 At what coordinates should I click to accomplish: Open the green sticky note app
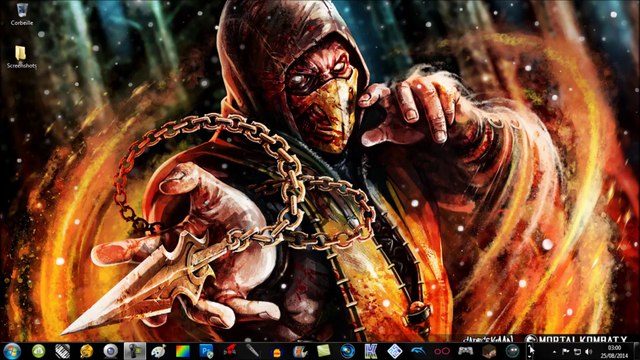pyautogui.click(x=324, y=351)
